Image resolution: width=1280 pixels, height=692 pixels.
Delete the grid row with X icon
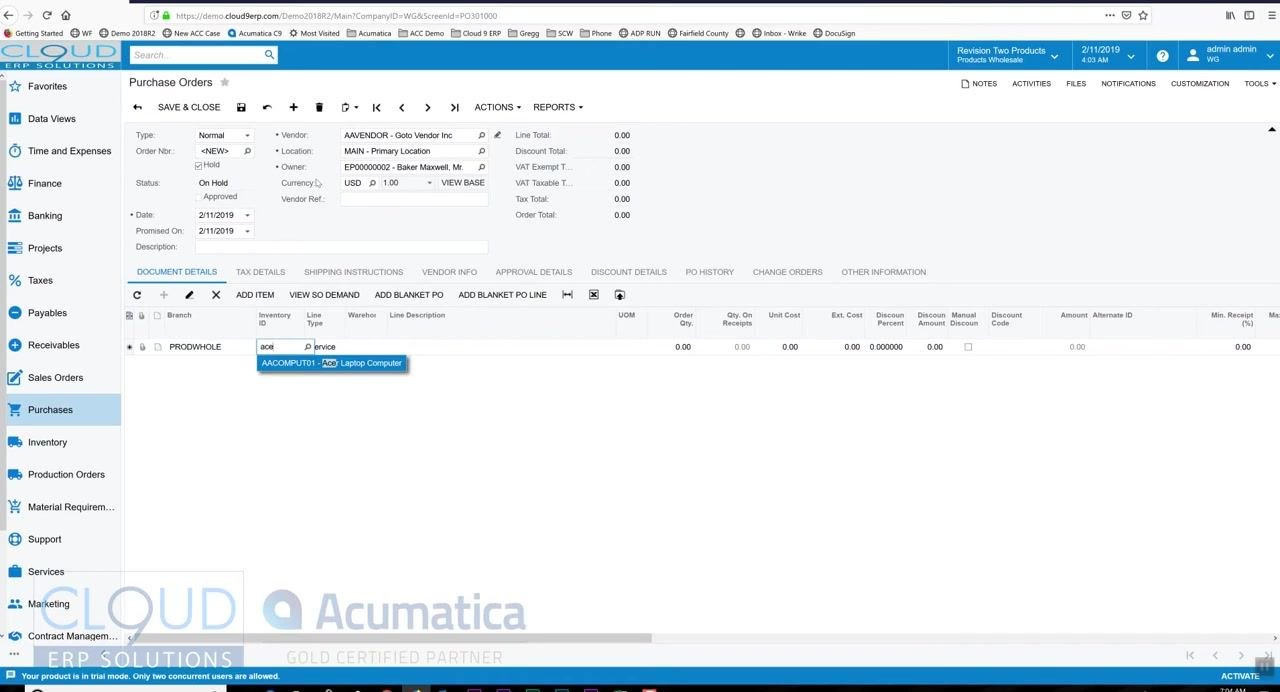(215, 295)
